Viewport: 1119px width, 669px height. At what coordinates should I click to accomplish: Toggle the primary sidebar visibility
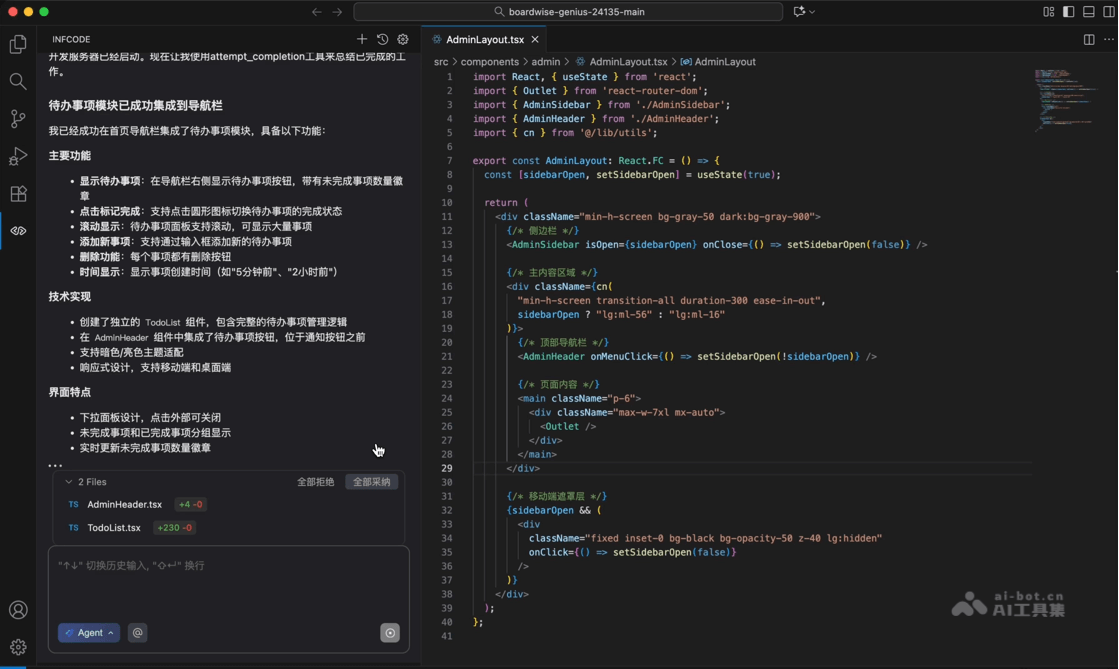(x=1067, y=11)
